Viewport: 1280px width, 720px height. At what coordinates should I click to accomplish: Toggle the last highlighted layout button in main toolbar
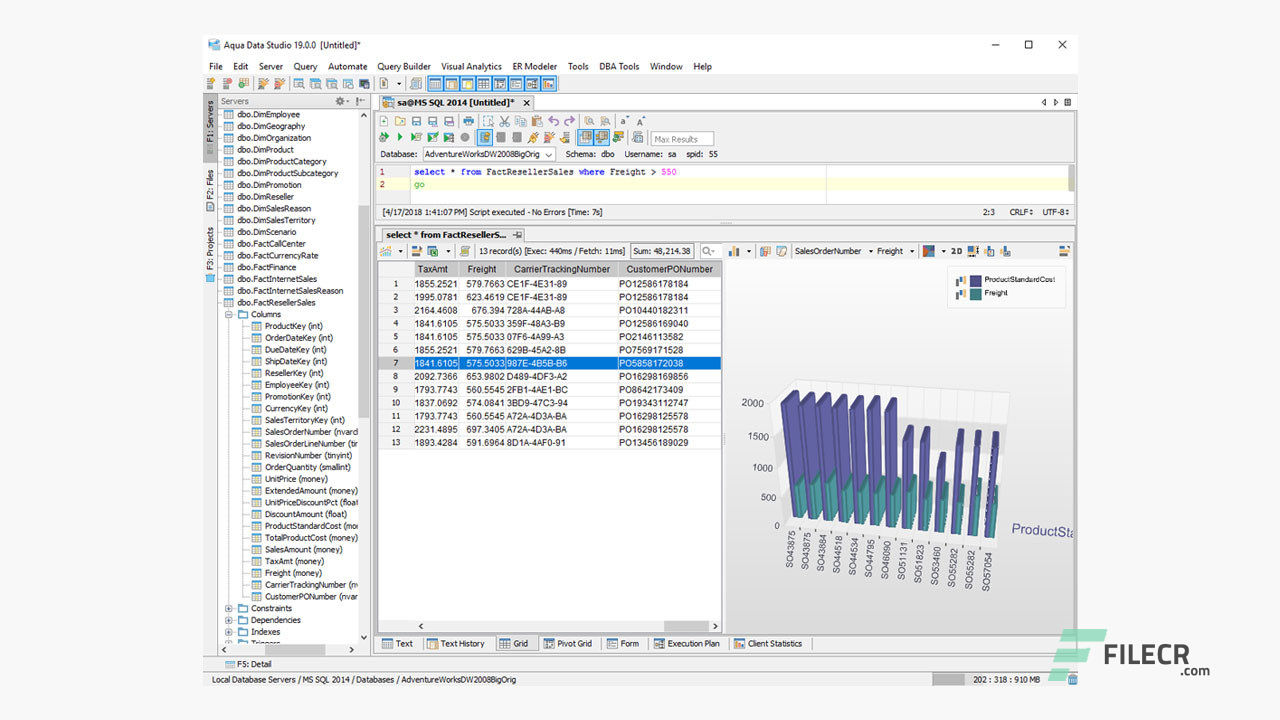pos(549,84)
